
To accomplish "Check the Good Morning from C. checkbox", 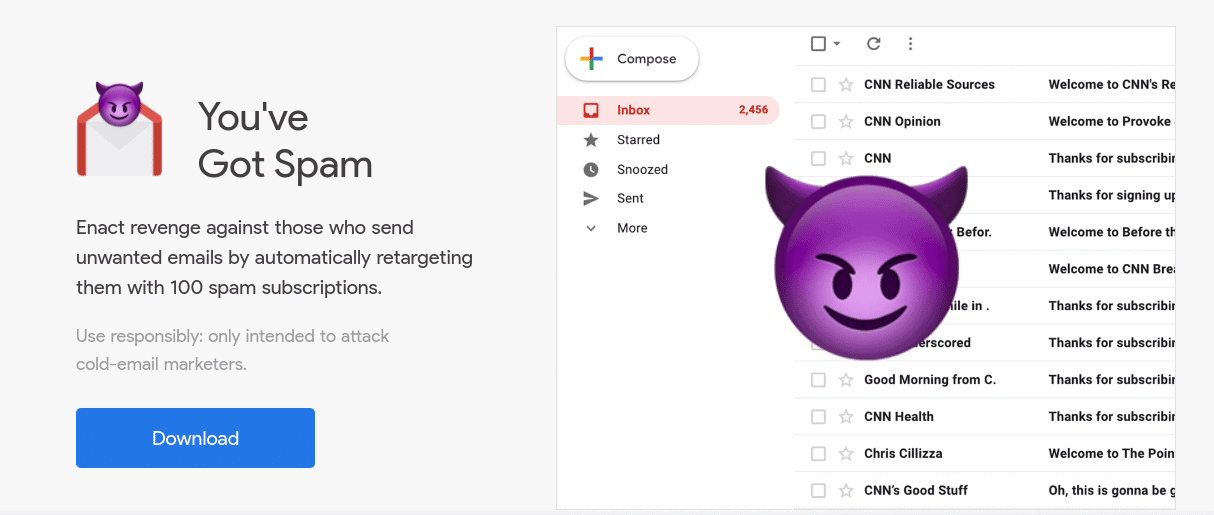I will 818,380.
